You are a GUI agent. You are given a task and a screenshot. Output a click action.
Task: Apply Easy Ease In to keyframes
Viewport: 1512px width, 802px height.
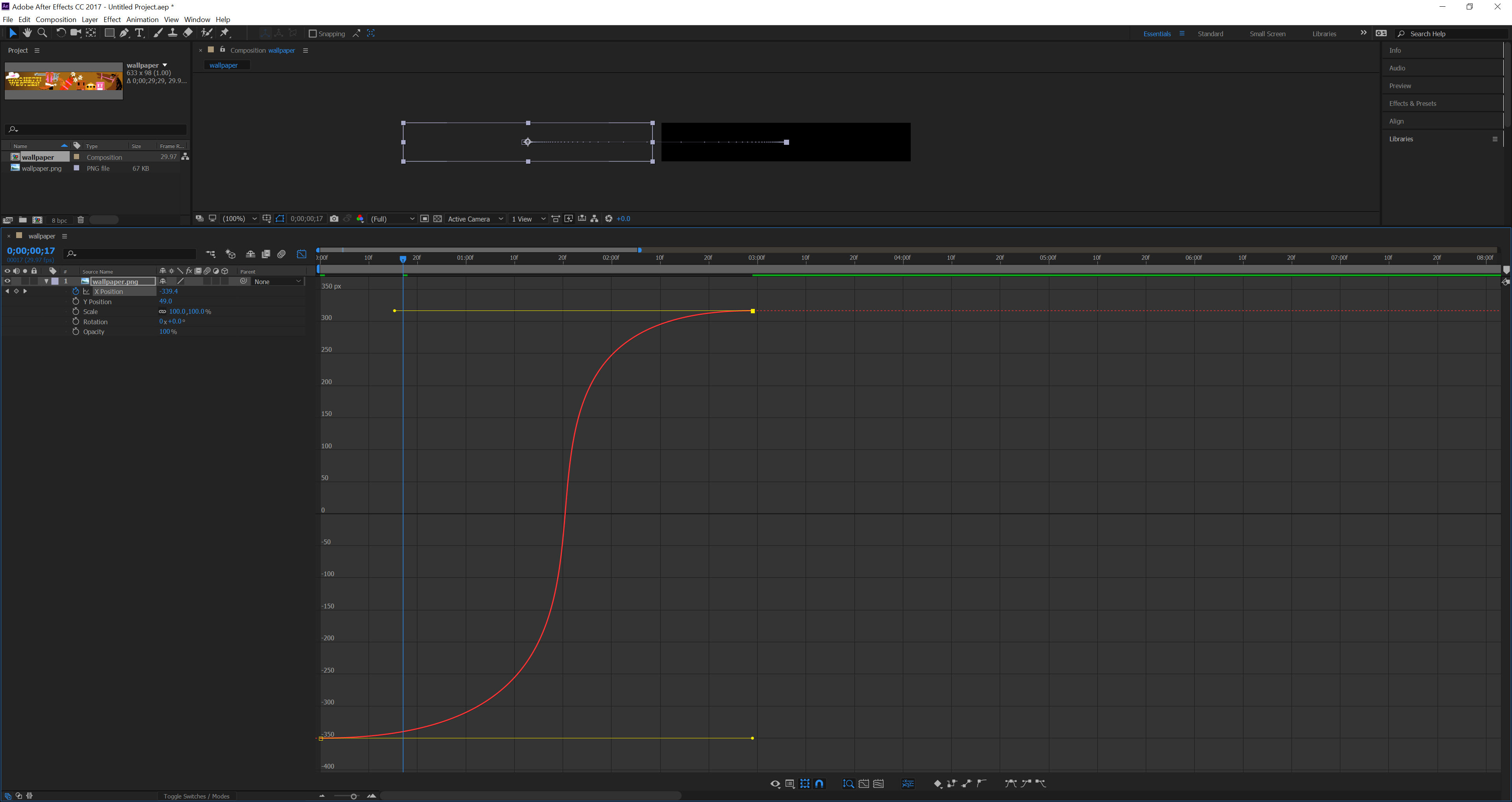pos(1025,784)
